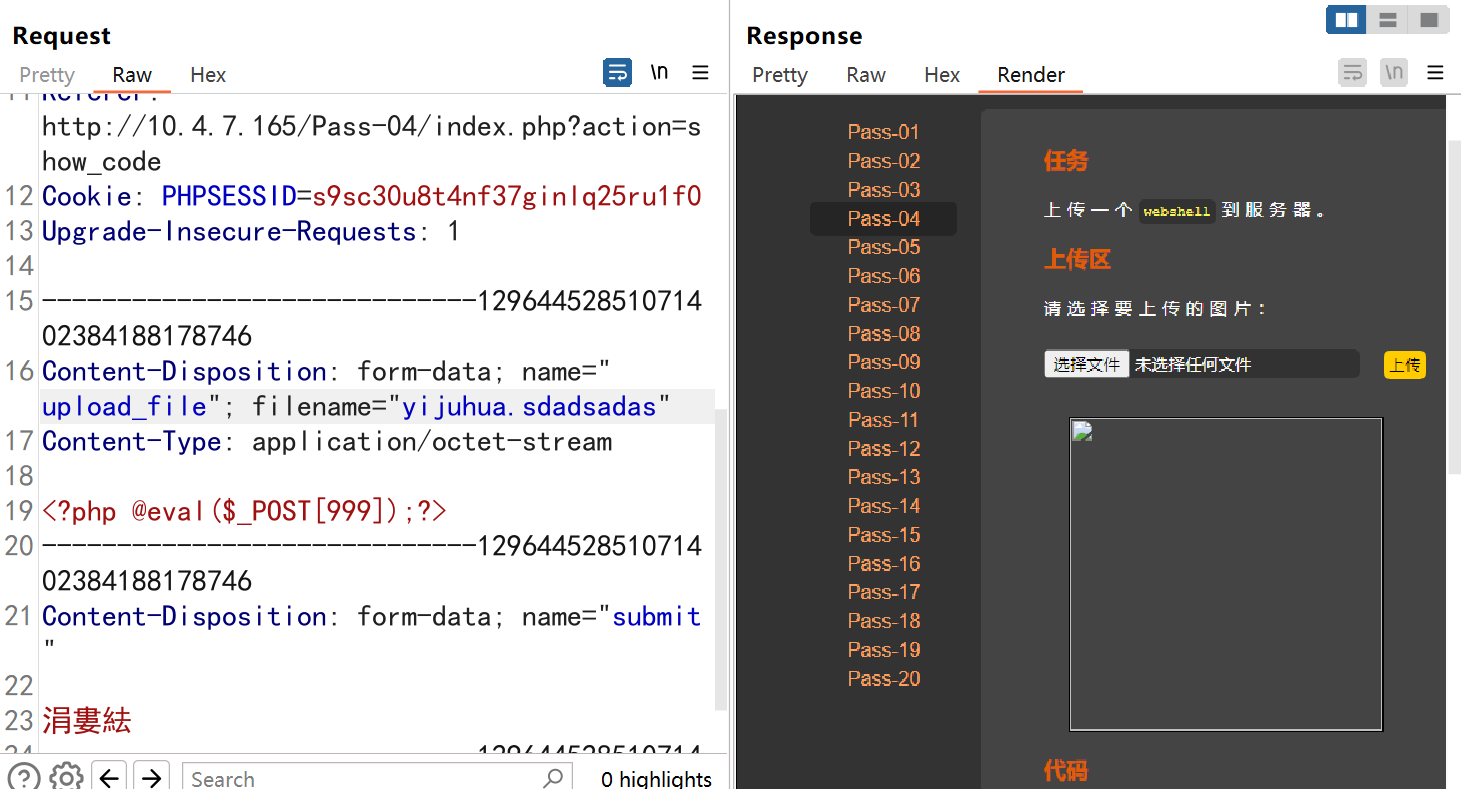1461x789 pixels.
Task: Toggle the \n non-printable characters icon in Request
Action: pos(659,73)
